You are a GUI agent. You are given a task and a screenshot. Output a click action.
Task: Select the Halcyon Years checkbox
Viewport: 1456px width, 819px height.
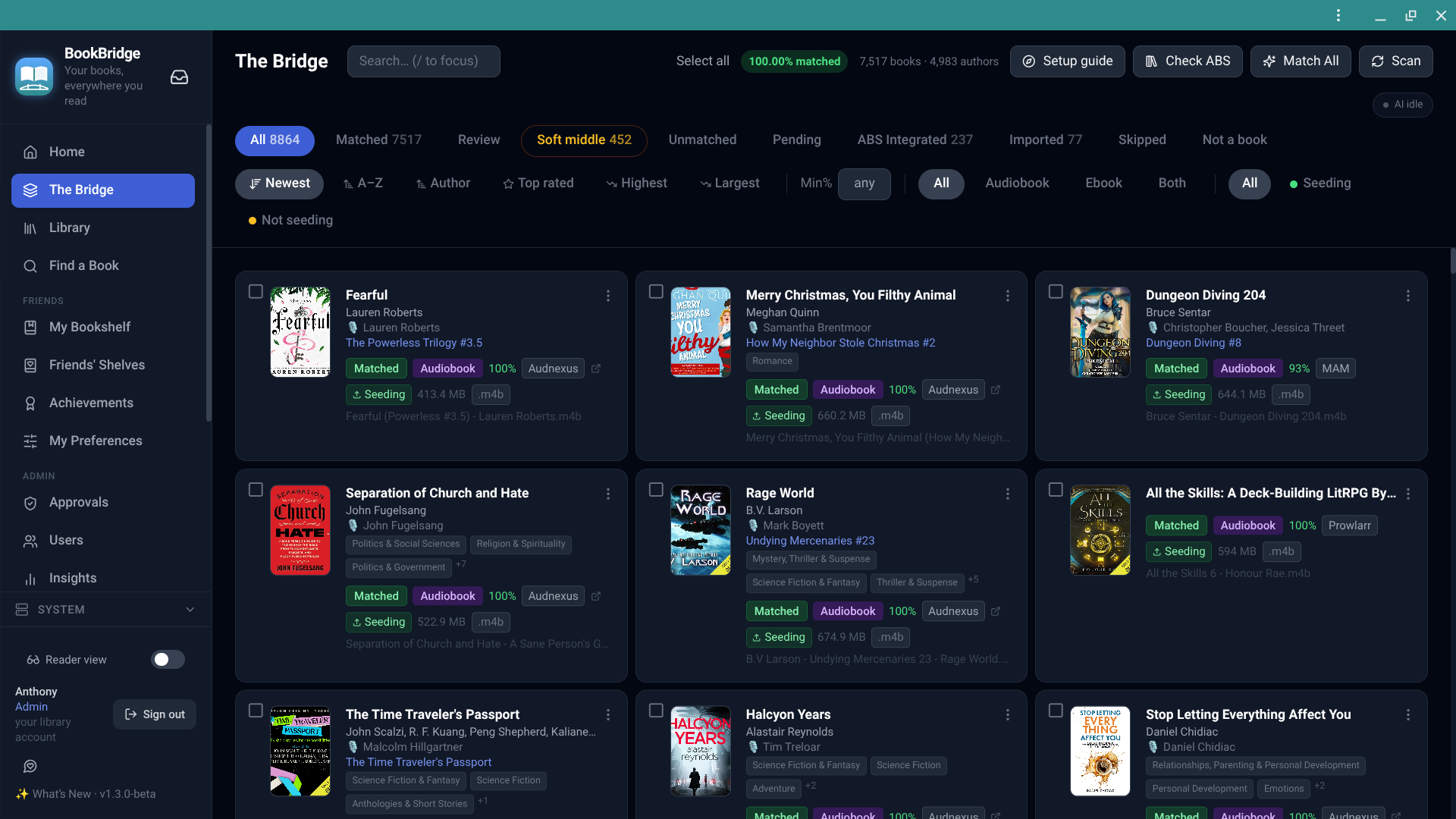click(656, 711)
